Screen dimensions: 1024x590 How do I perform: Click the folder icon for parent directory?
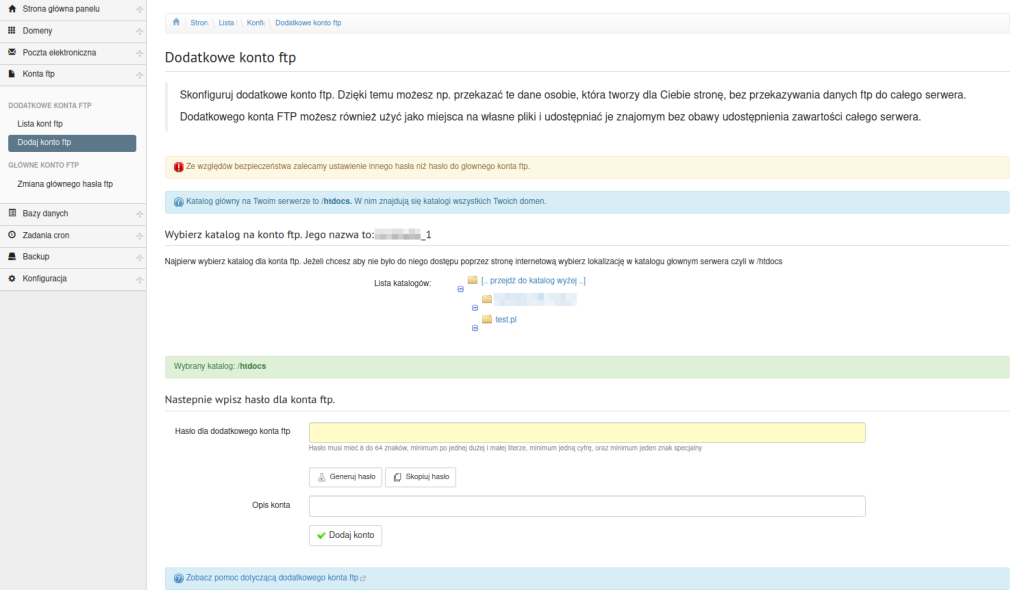[473, 280]
